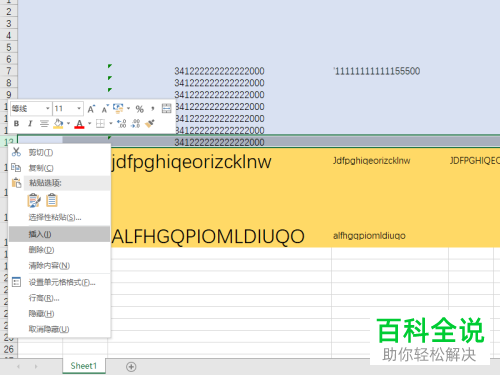Click the cell starting with JDFPGHIQE
The image size is (500, 375).
coord(475,161)
